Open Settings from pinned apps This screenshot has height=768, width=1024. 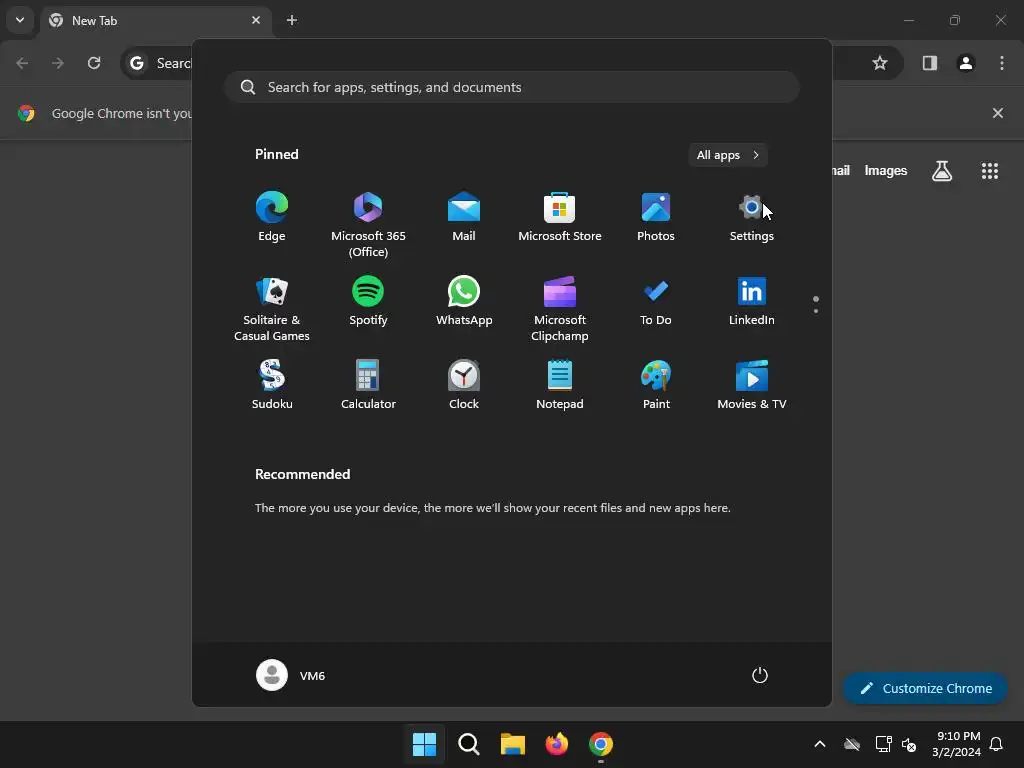pos(752,217)
